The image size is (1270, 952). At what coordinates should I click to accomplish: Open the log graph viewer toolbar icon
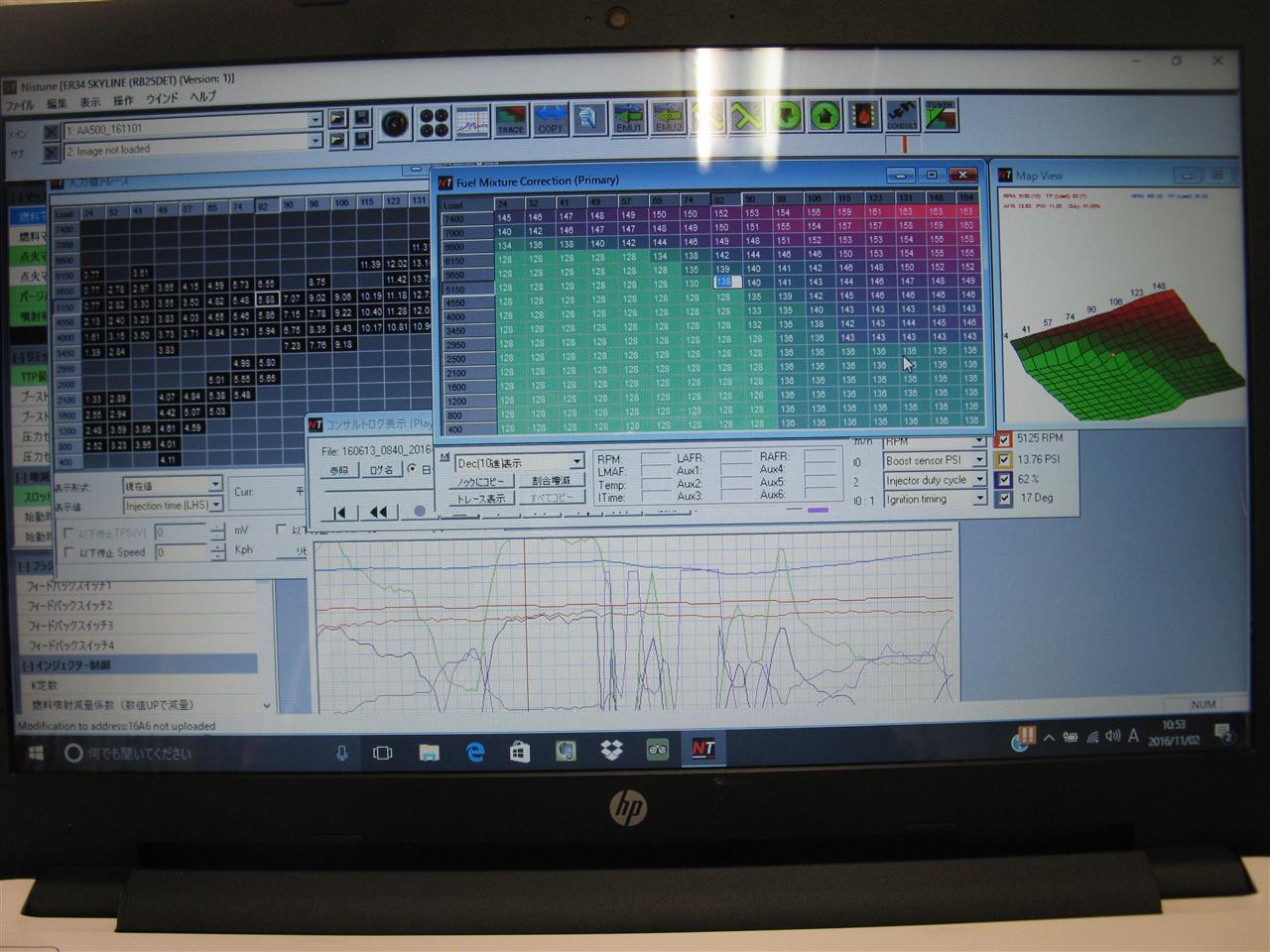(472, 121)
